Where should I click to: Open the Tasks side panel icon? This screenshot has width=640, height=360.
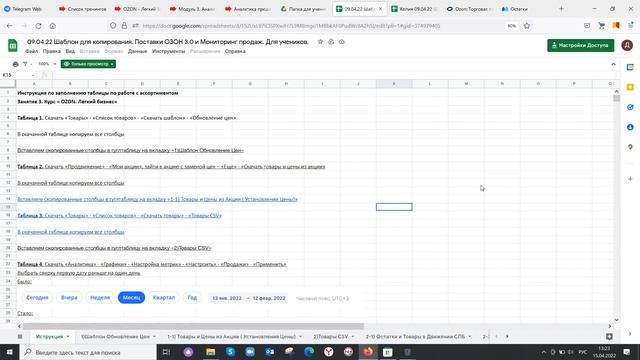point(630,107)
